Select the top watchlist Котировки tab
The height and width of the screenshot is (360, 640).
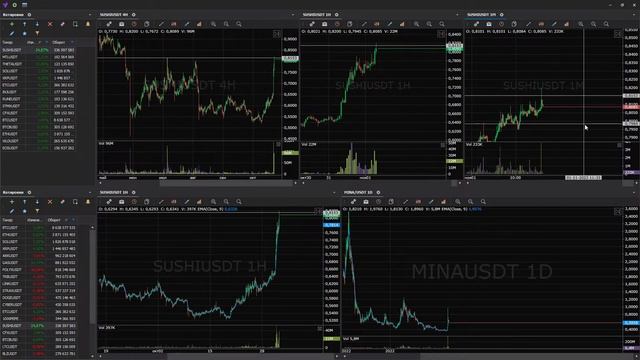(13, 15)
